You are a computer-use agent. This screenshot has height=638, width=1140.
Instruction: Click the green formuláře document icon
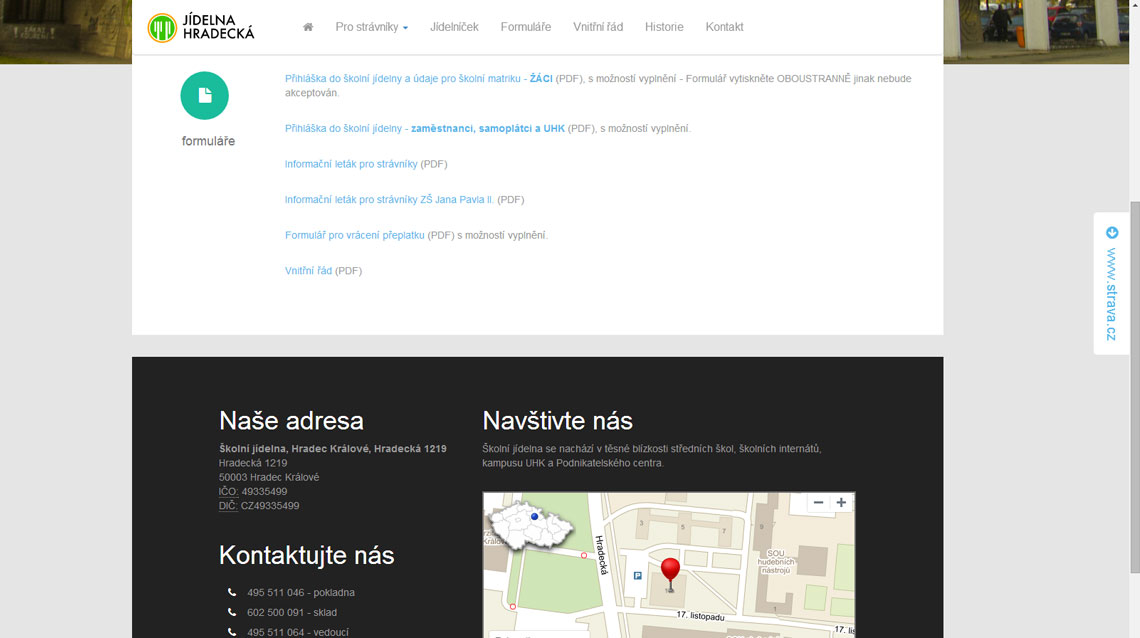[x=204, y=96]
